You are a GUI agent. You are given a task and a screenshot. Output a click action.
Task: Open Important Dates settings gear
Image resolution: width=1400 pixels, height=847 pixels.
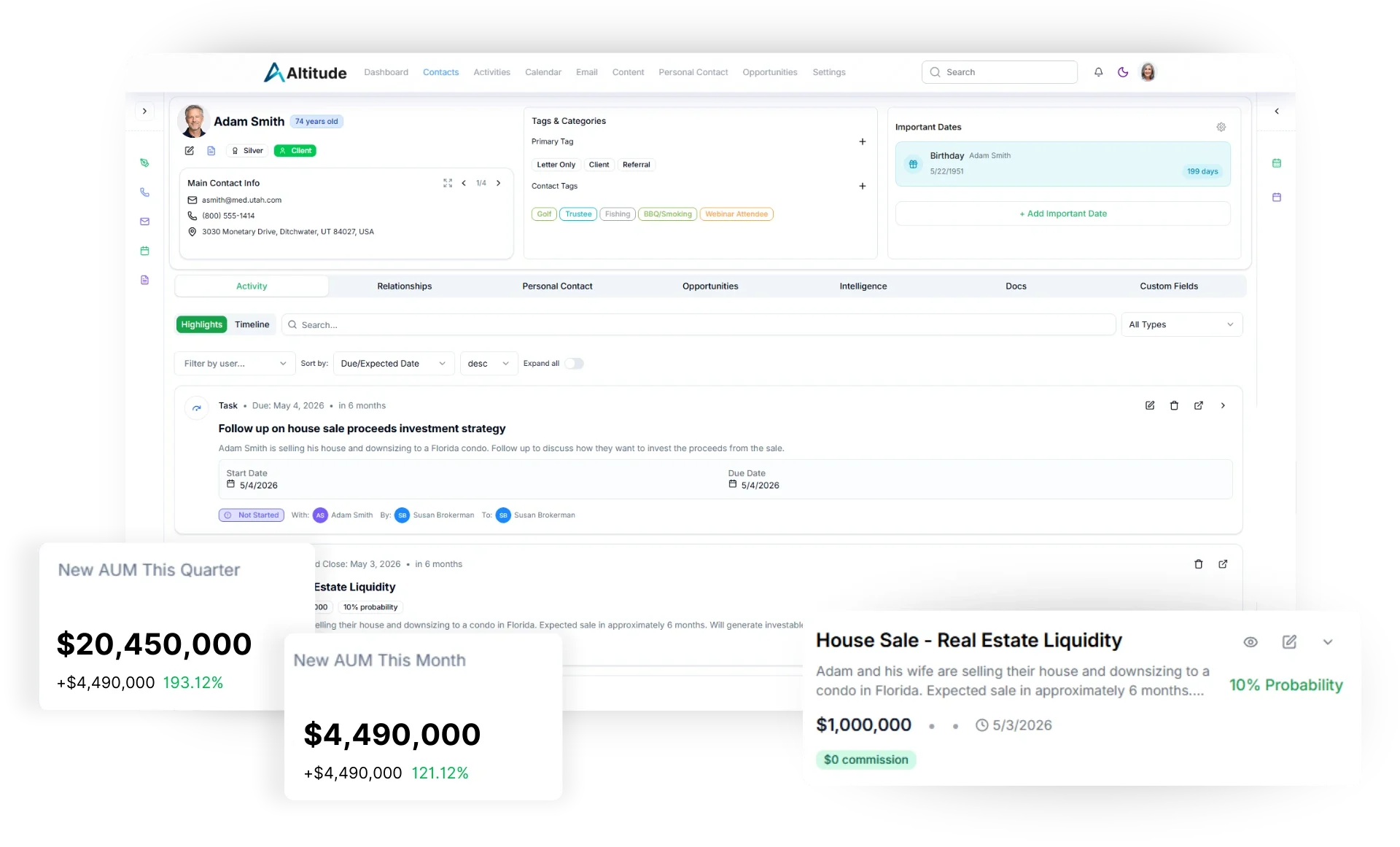tap(1221, 127)
